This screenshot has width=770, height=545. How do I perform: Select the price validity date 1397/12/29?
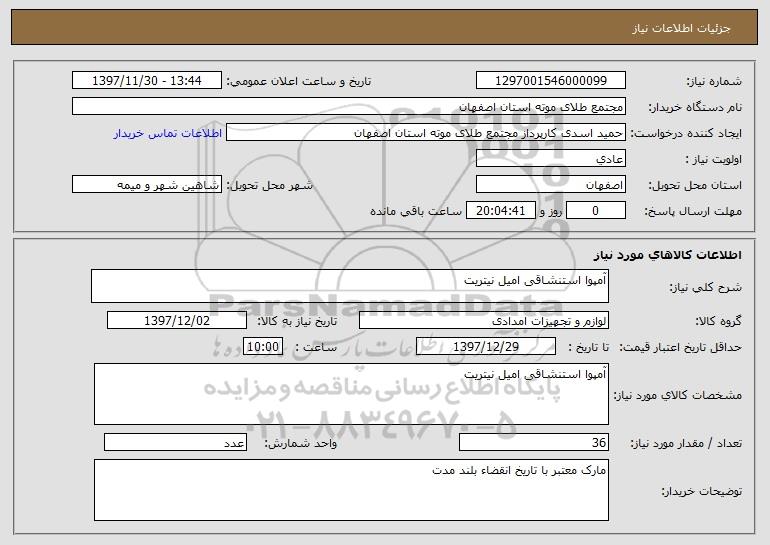point(486,347)
